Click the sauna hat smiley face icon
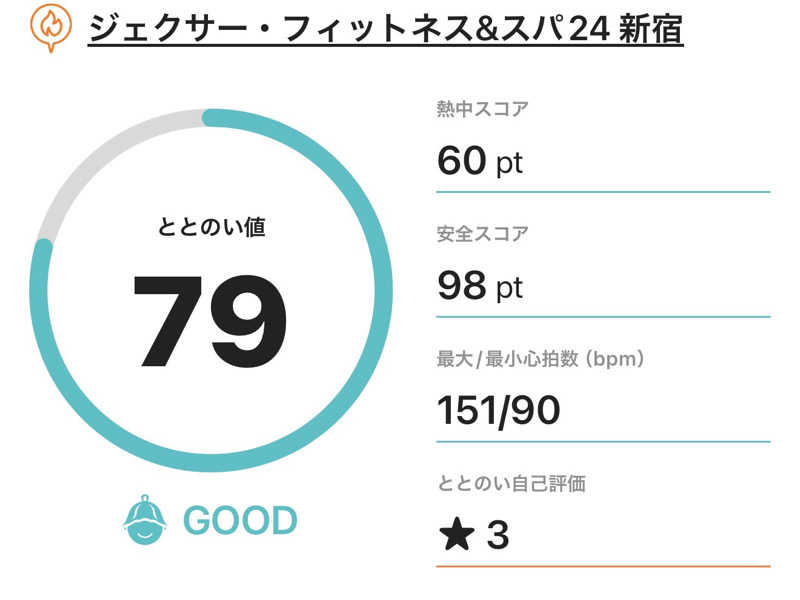The image size is (800, 600). pos(144,519)
